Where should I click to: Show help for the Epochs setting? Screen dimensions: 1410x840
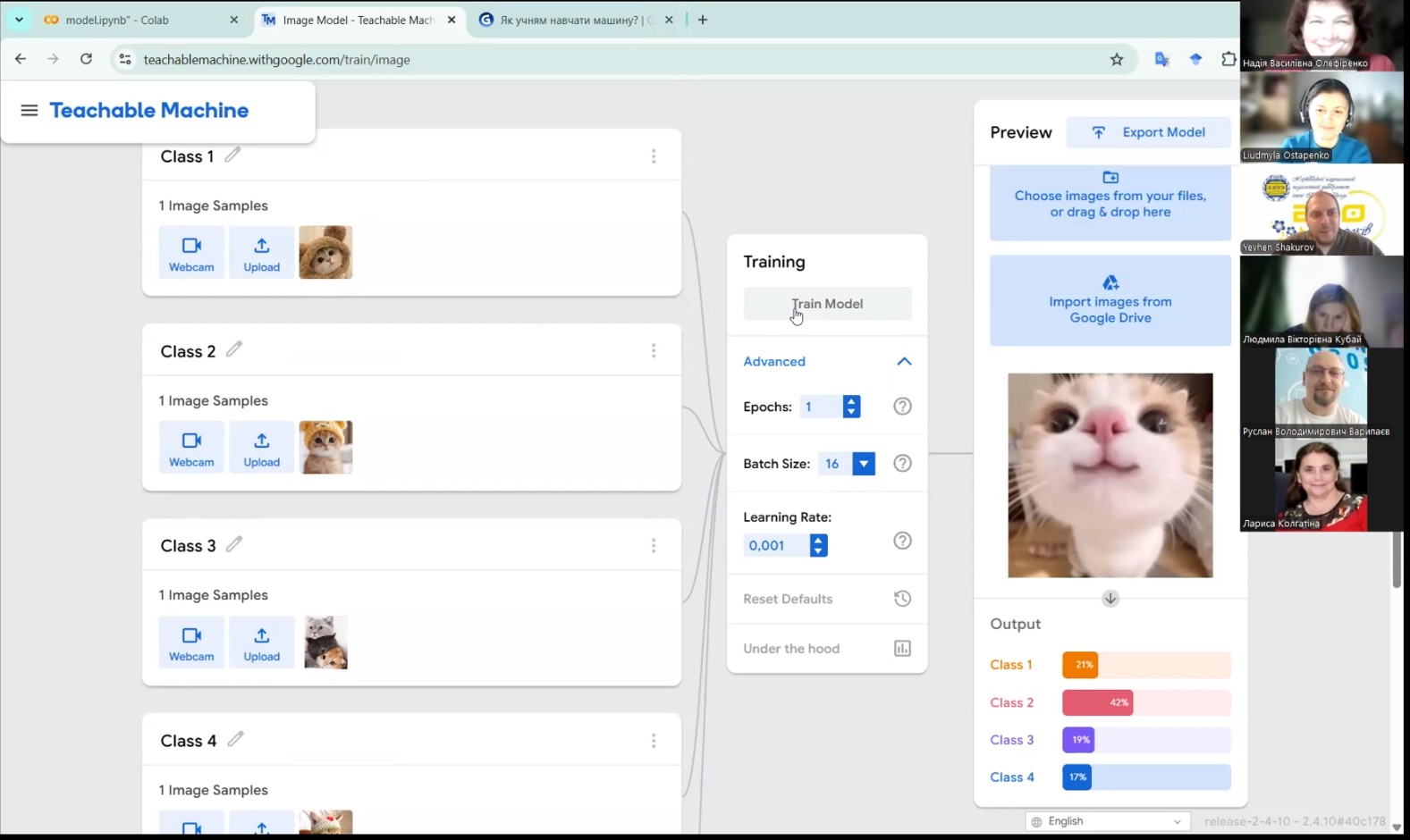(902, 407)
